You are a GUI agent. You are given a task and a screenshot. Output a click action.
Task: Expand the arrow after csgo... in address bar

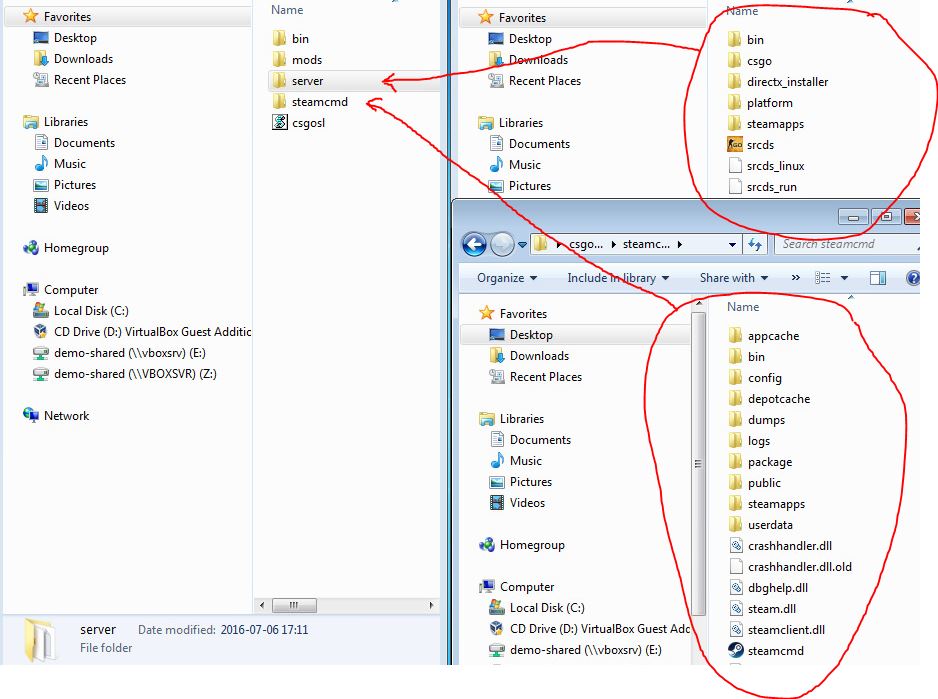(x=613, y=244)
